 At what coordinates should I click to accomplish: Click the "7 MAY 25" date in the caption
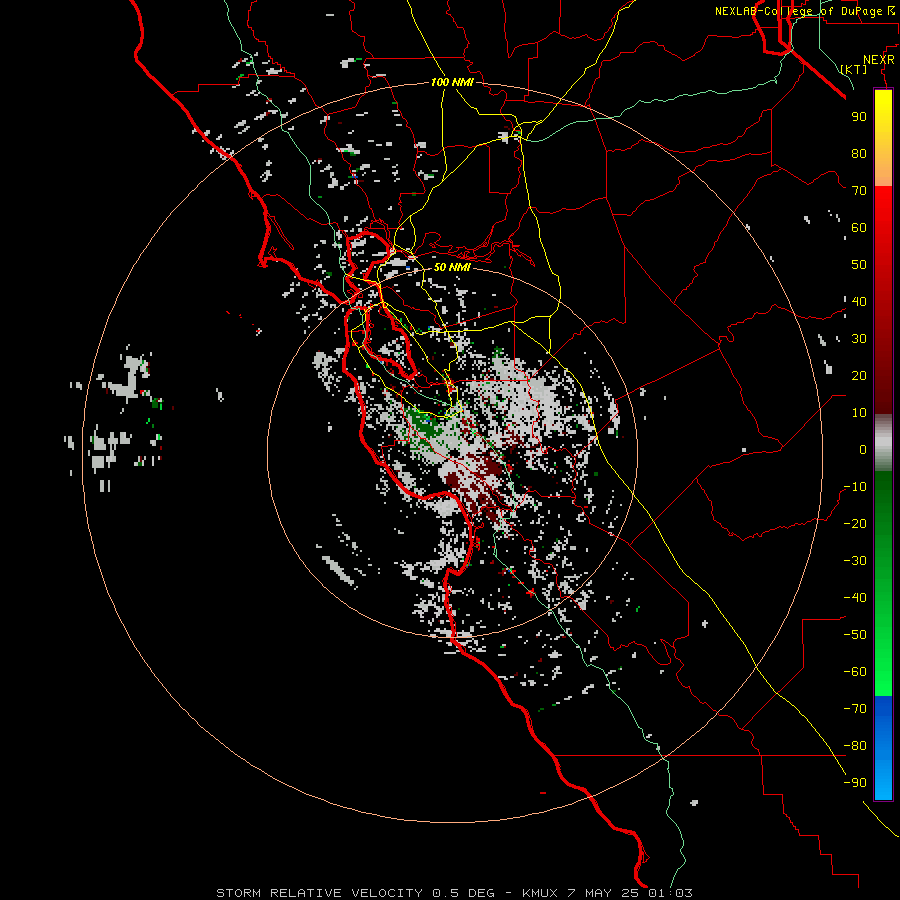pyautogui.click(x=604, y=893)
